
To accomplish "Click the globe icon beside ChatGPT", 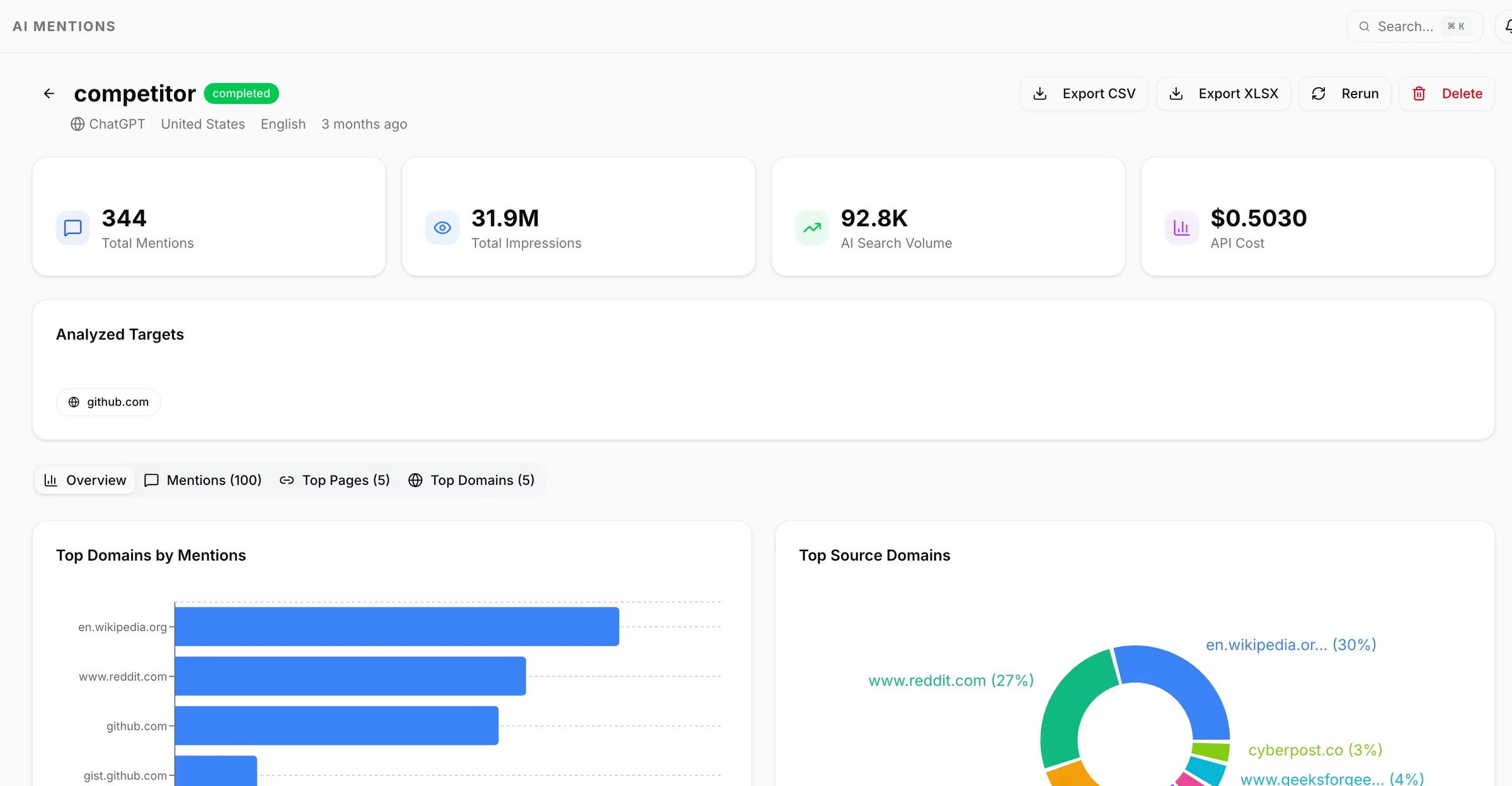I will pyautogui.click(x=77, y=124).
